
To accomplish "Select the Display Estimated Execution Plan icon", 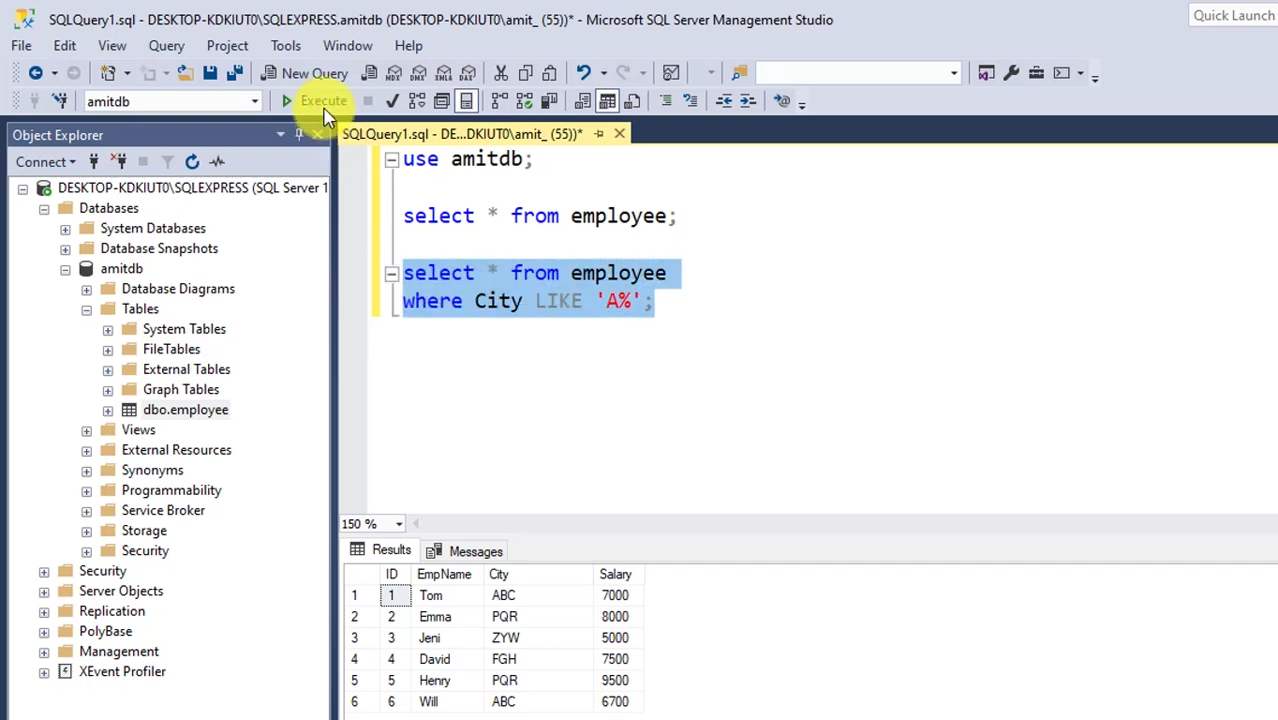I will pos(417,100).
